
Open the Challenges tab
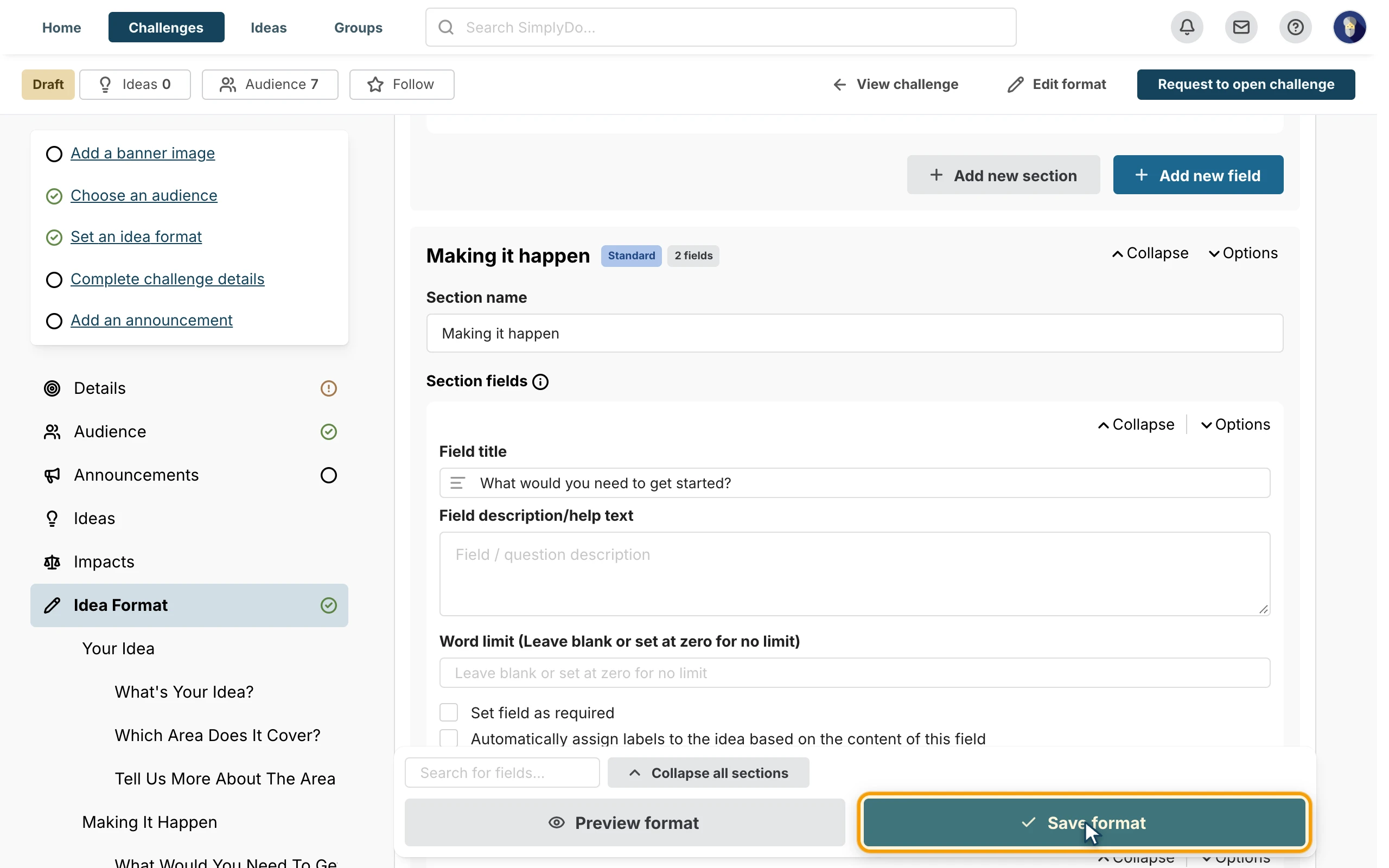(x=166, y=27)
